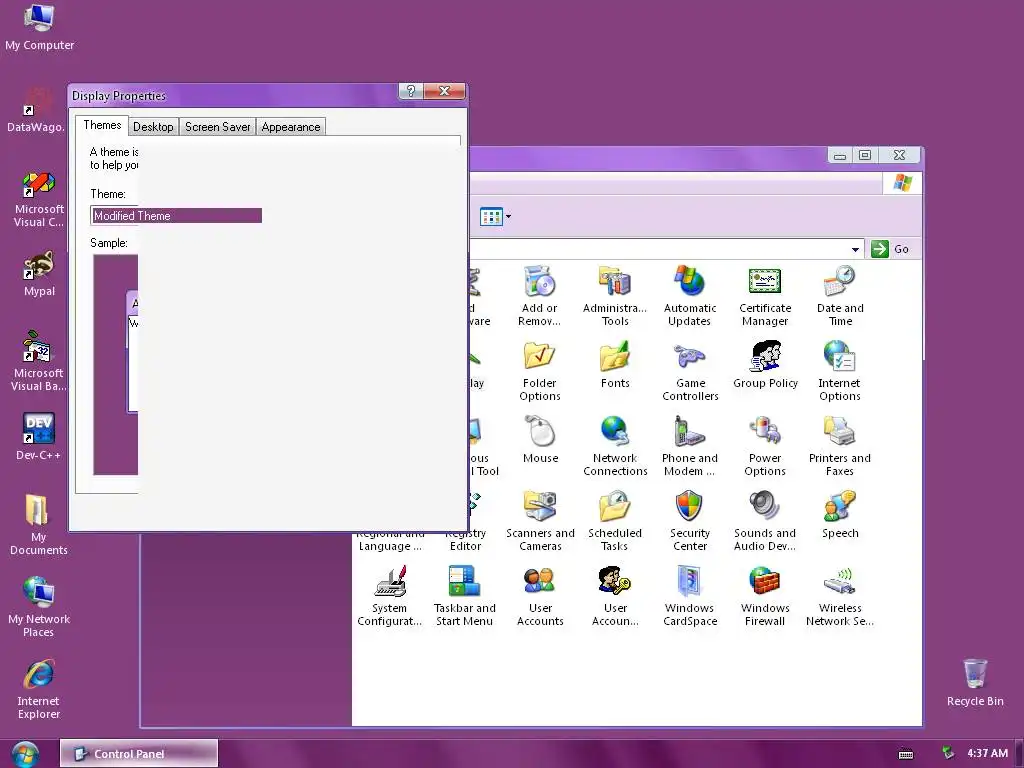
Task: Open Taskbar and Start Menu icon
Action: point(464,596)
